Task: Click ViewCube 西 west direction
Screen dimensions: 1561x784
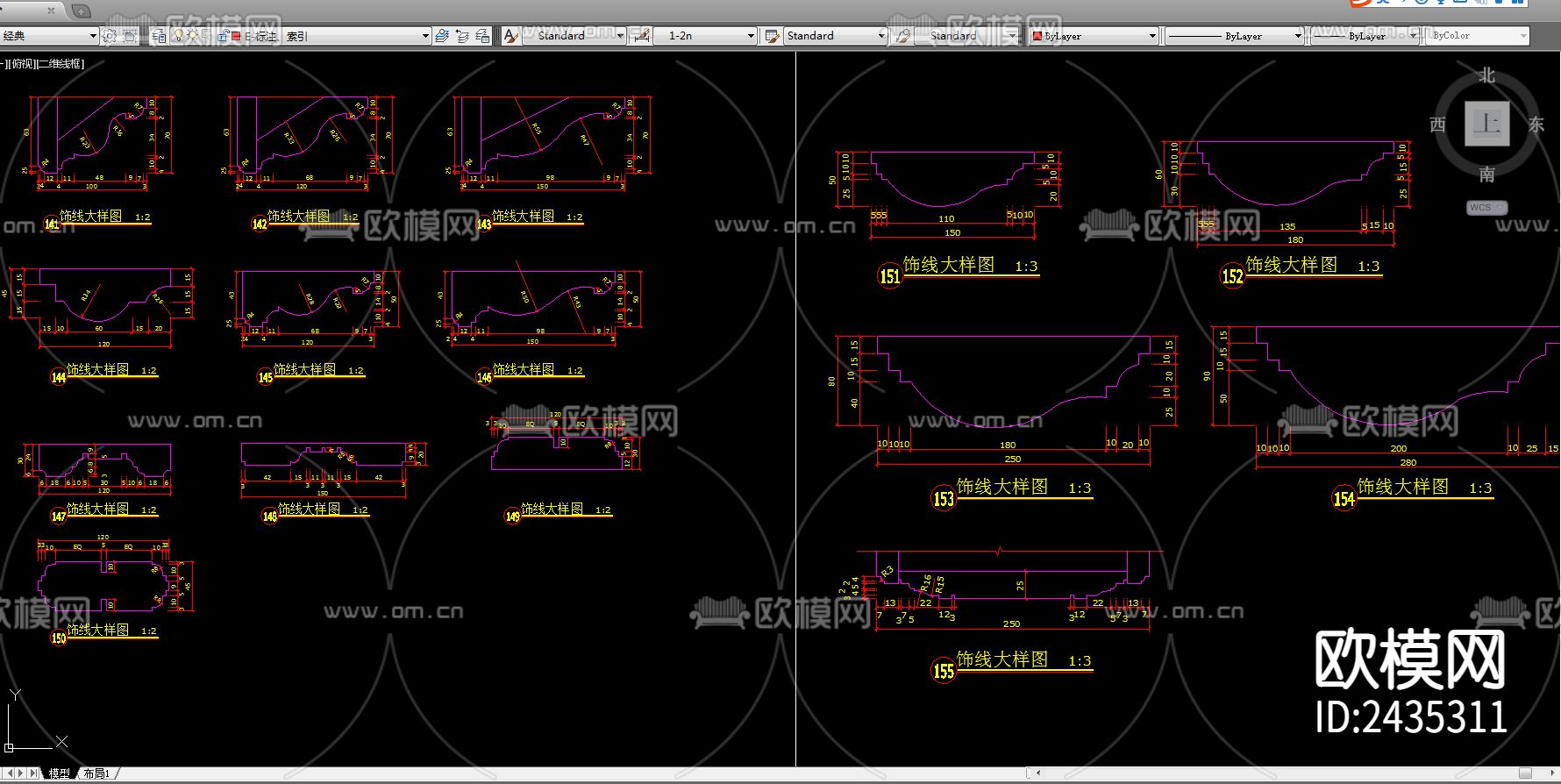Action: pos(1438,125)
